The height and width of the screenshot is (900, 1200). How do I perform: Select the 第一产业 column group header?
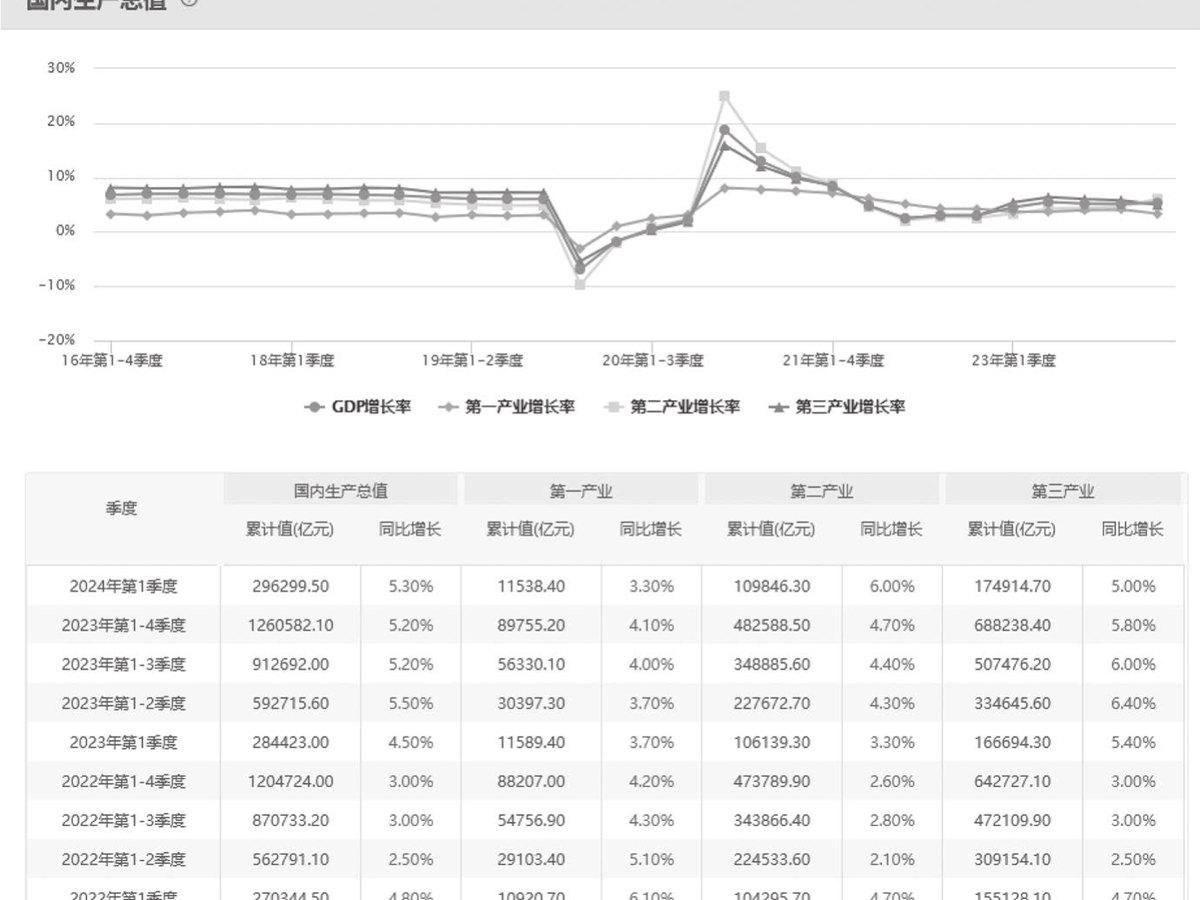(581, 491)
